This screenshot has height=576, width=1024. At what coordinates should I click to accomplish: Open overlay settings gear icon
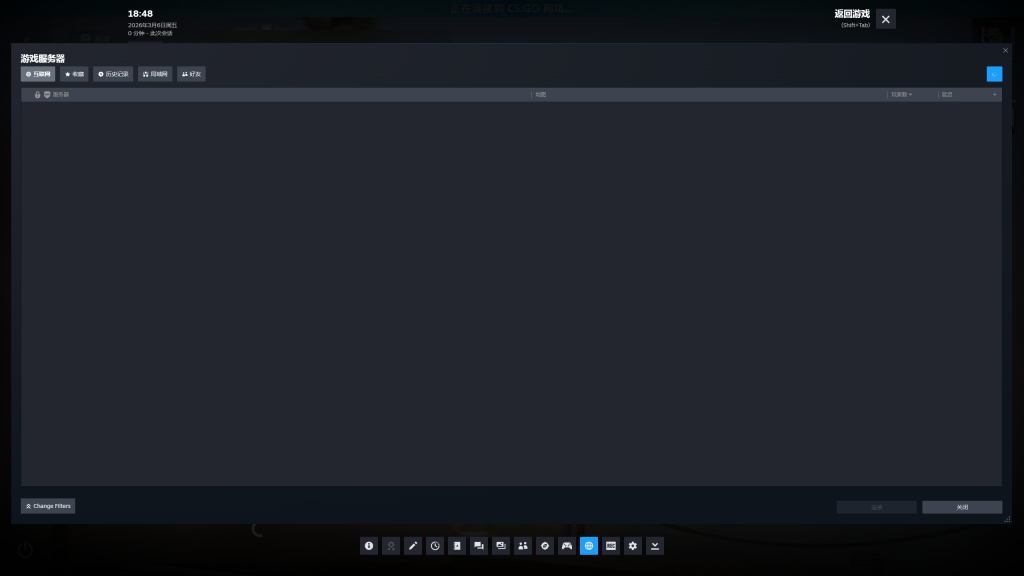pyautogui.click(x=633, y=546)
